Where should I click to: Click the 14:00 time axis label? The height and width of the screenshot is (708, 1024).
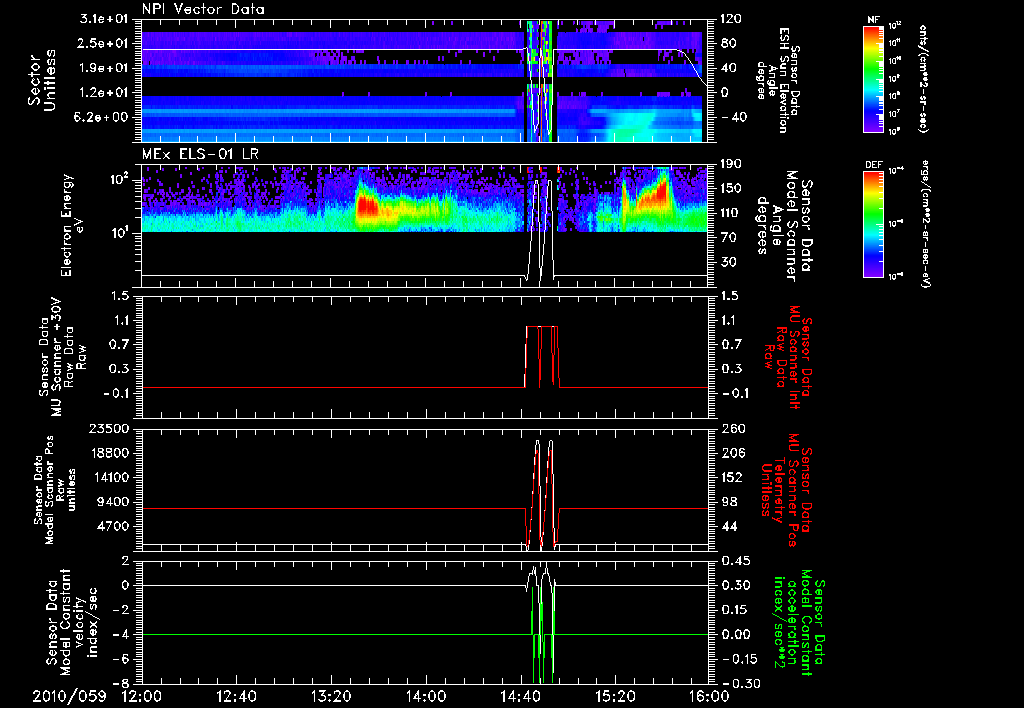(425, 695)
